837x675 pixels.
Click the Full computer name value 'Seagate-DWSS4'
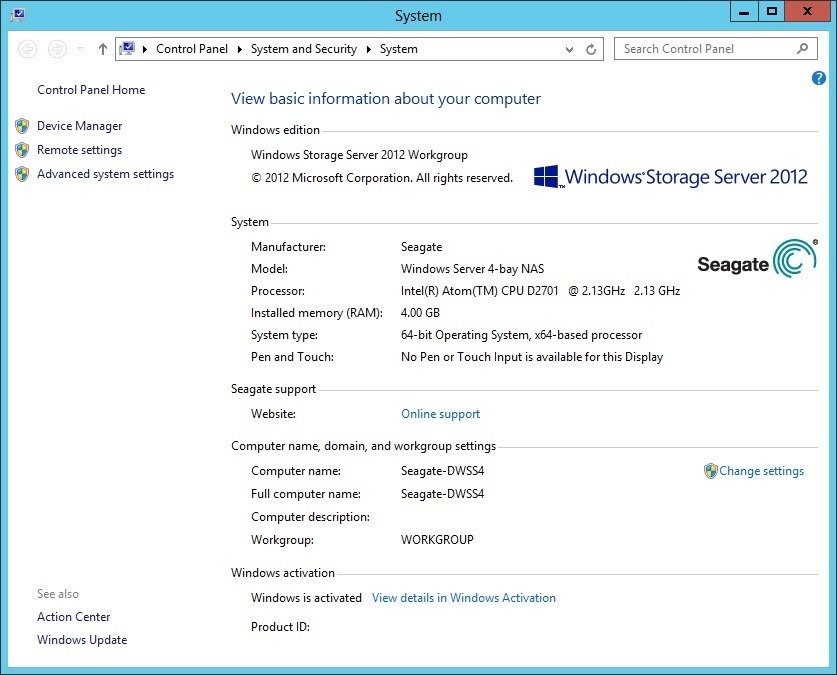tap(443, 494)
